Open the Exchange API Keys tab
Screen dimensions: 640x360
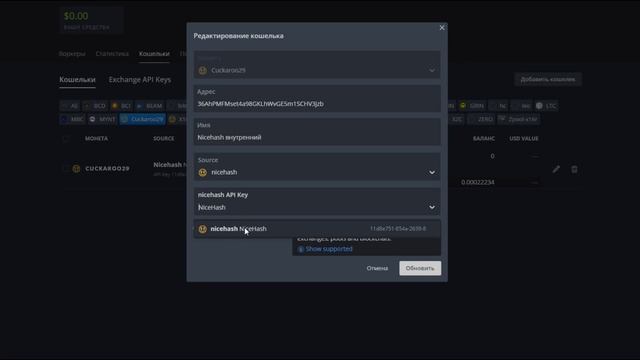point(140,80)
